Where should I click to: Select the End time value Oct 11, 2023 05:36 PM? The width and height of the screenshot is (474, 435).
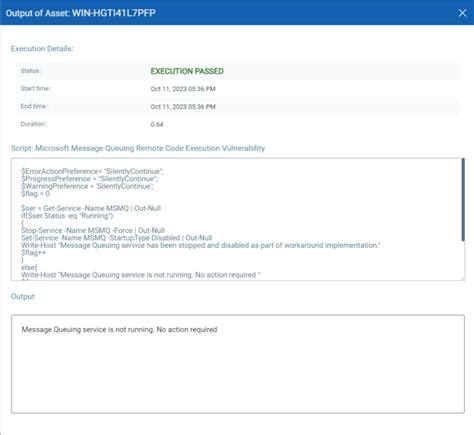[183, 107]
